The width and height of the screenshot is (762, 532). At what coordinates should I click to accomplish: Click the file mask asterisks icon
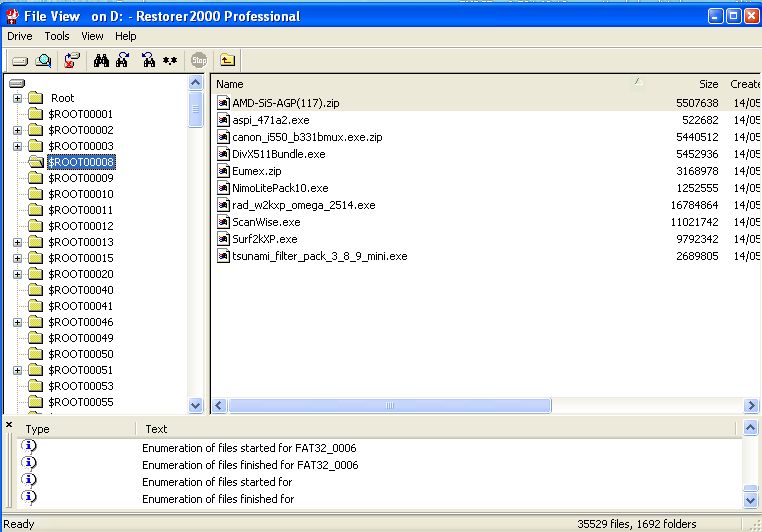tap(170, 61)
